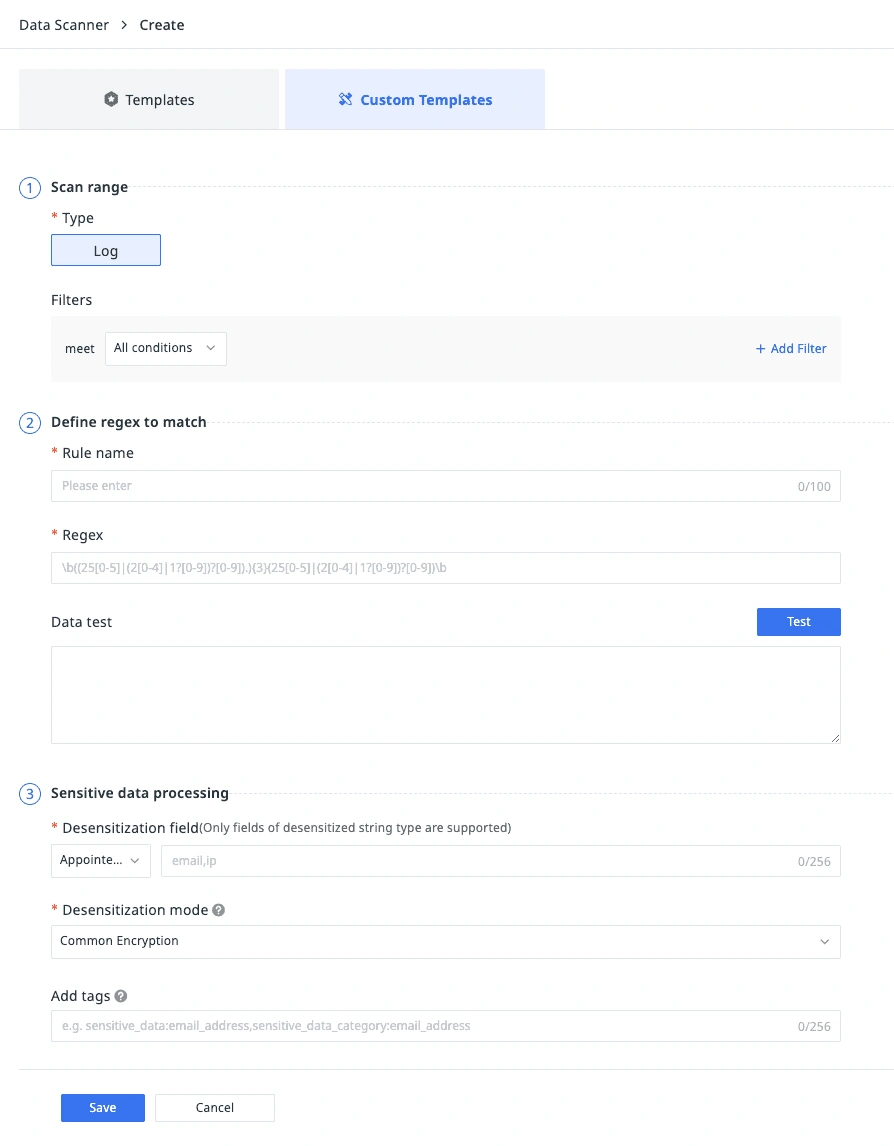Click the Save button
The image size is (894, 1146).
(x=103, y=1108)
